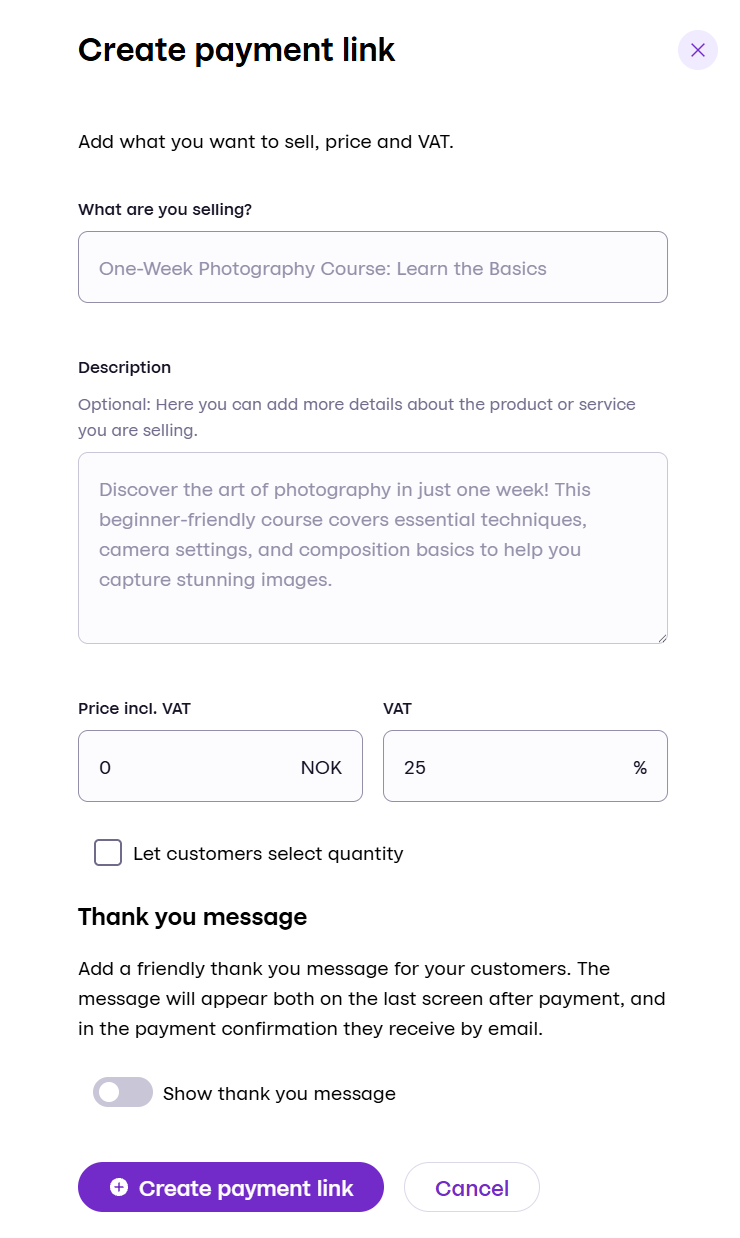The image size is (740, 1238).
Task: Enable the Let customers select quantity checkbox
Action: [107, 852]
